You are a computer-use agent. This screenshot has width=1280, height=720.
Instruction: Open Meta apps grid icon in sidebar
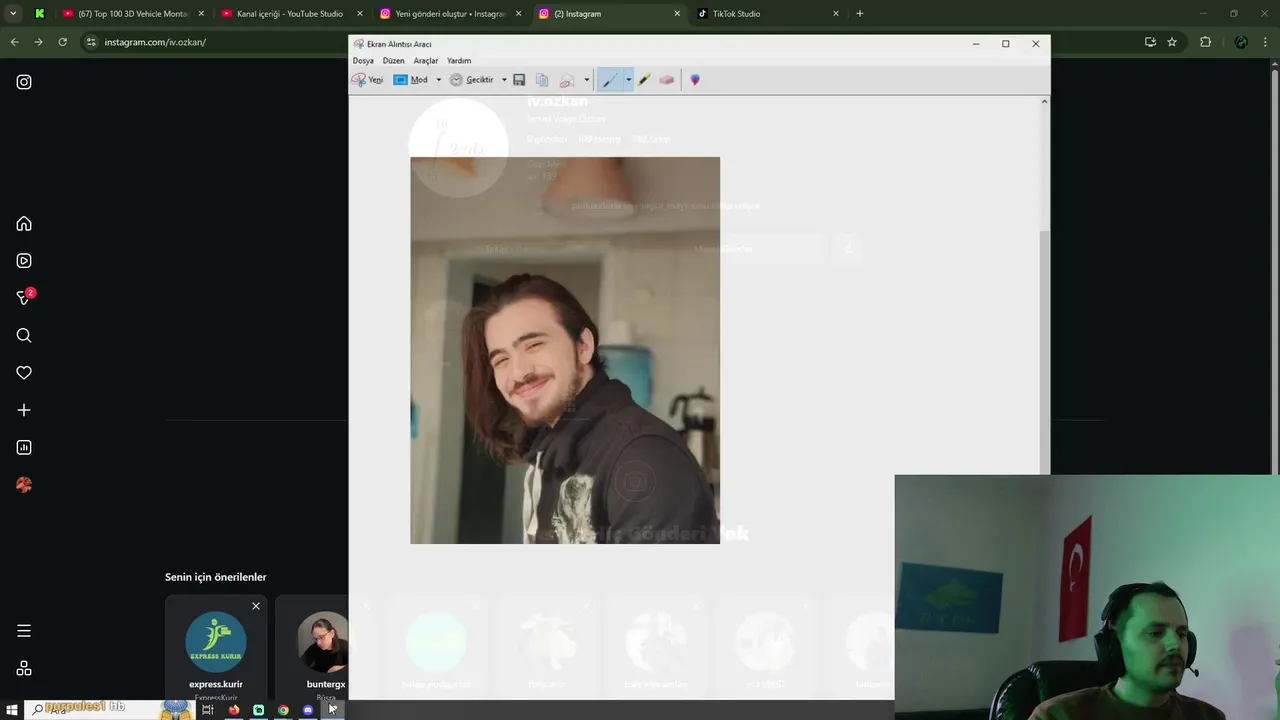24,668
